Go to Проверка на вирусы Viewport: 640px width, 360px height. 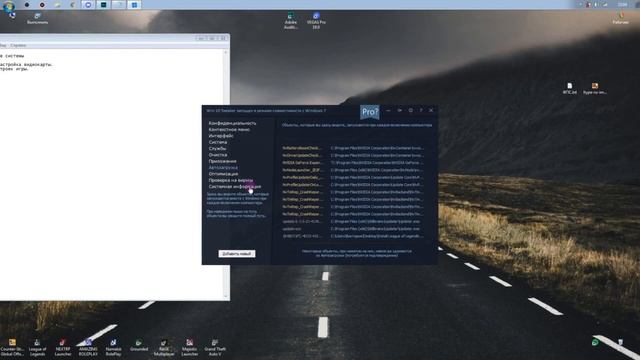pyautogui.click(x=231, y=180)
